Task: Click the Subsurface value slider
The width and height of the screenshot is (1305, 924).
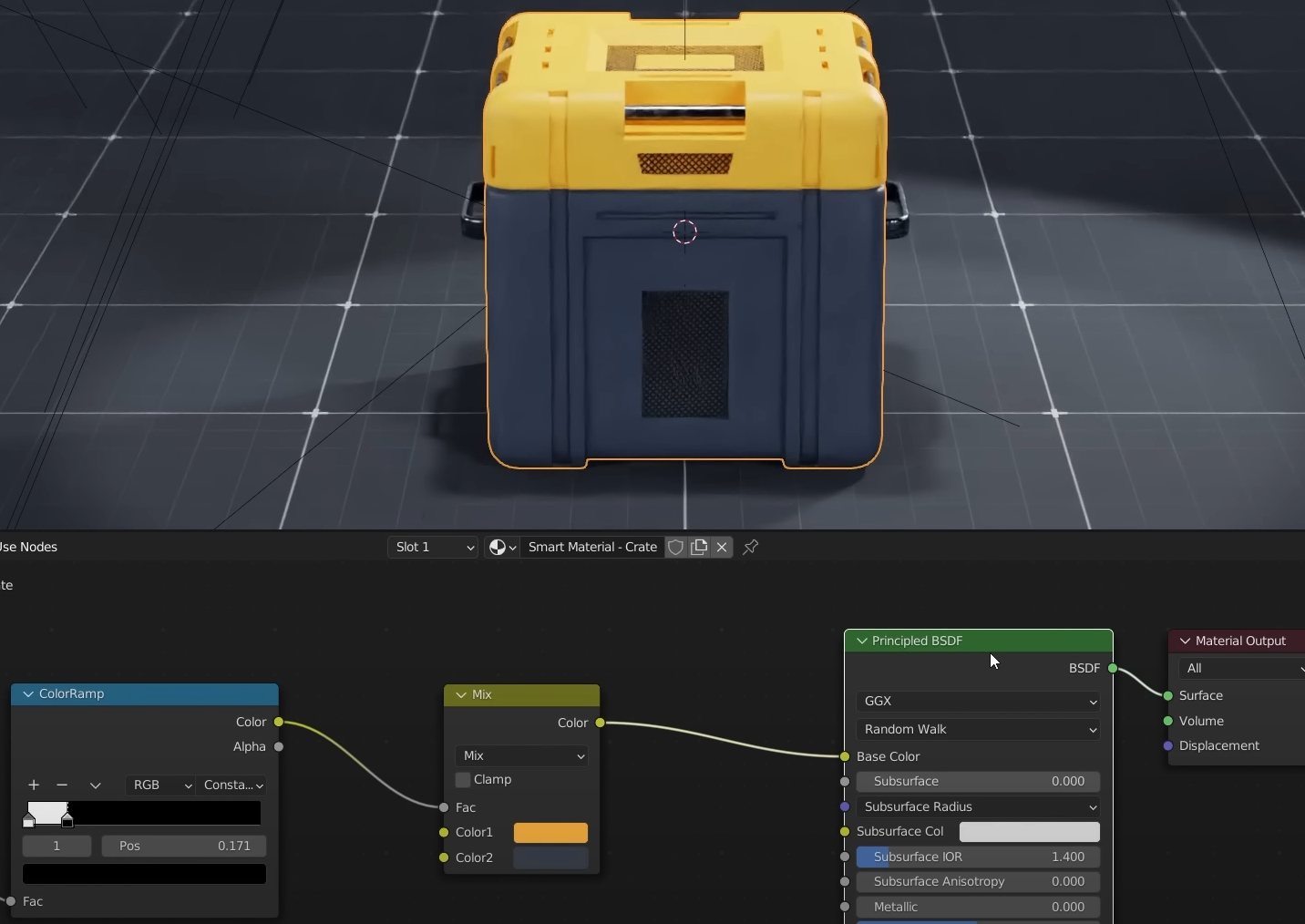Action: [978, 781]
